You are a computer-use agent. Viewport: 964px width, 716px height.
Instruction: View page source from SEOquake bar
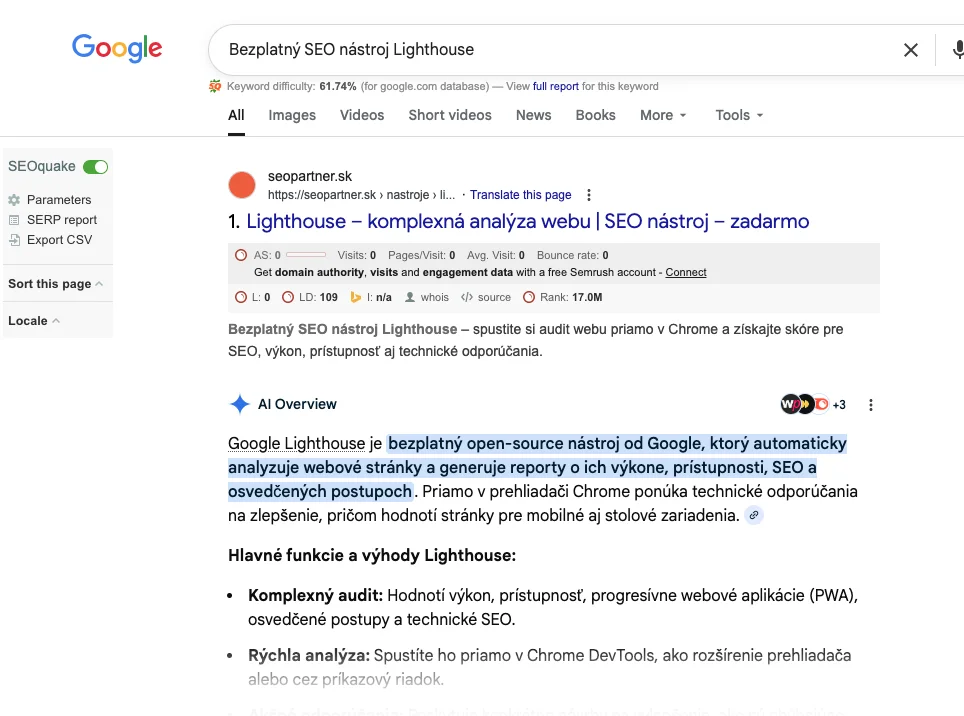click(x=494, y=297)
